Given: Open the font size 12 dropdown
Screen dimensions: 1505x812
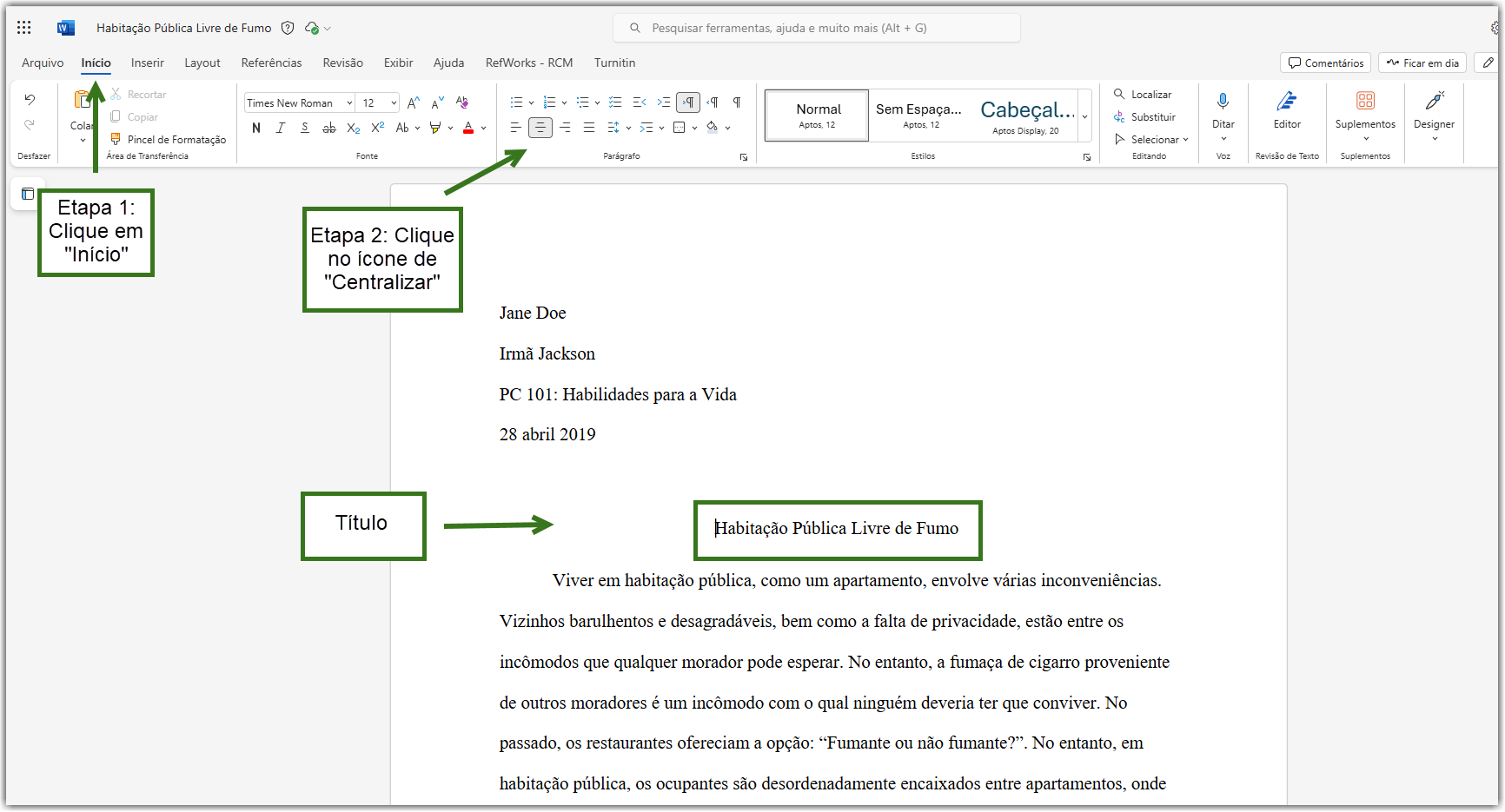Looking at the screenshot, I should pyautogui.click(x=379, y=102).
